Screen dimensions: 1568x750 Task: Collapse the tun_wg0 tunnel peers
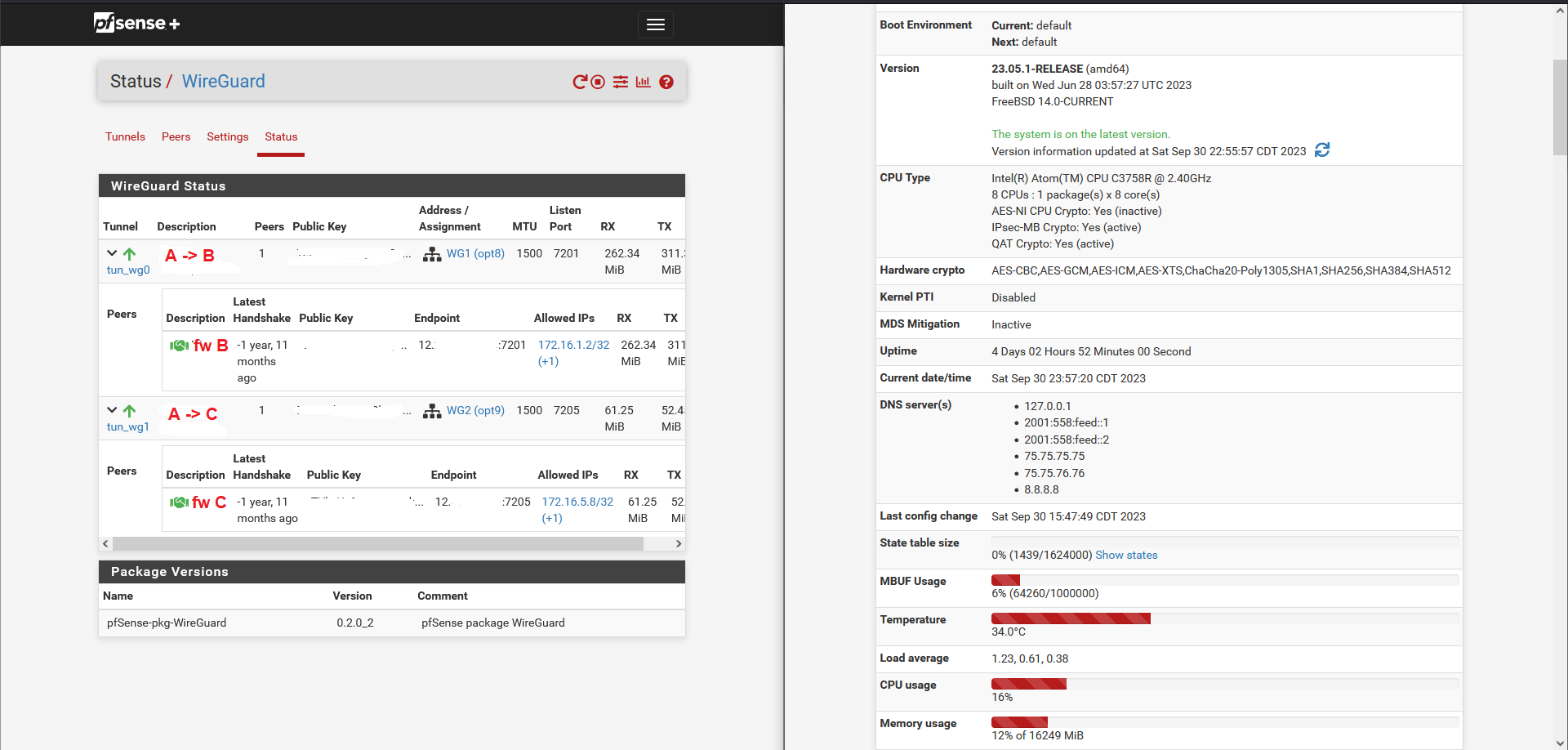(112, 253)
